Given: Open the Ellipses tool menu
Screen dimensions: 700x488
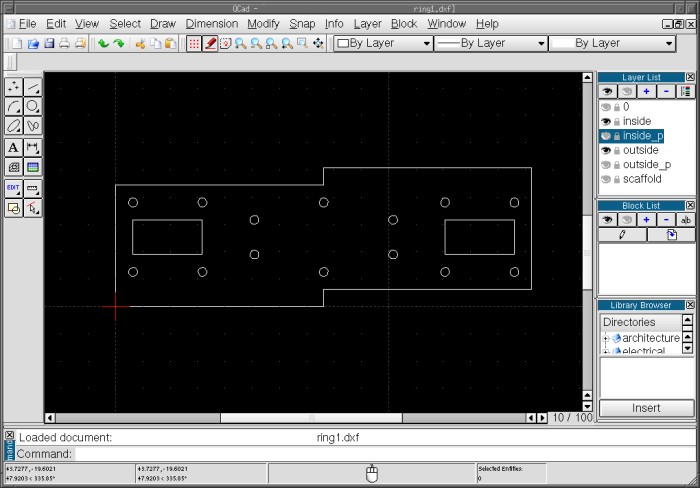Looking at the screenshot, I should click(x=14, y=125).
